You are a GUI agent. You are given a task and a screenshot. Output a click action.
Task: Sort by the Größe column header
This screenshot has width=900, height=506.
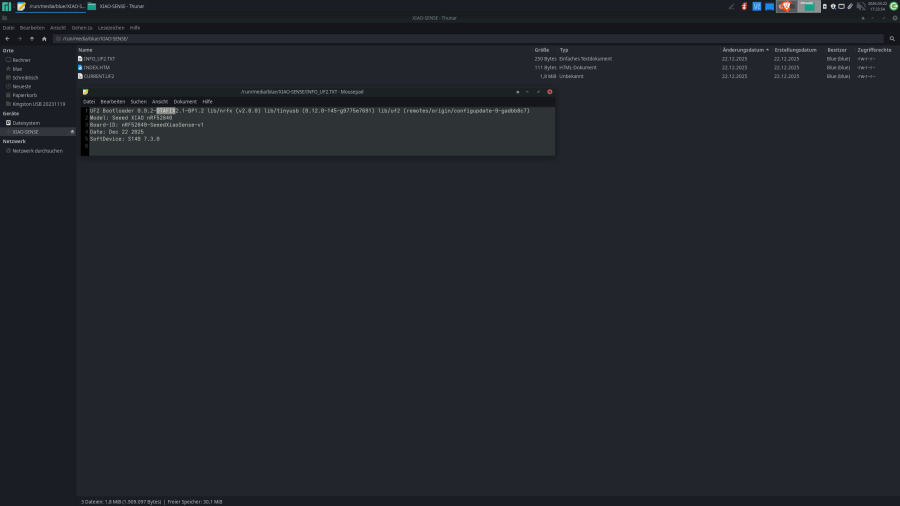click(541, 49)
